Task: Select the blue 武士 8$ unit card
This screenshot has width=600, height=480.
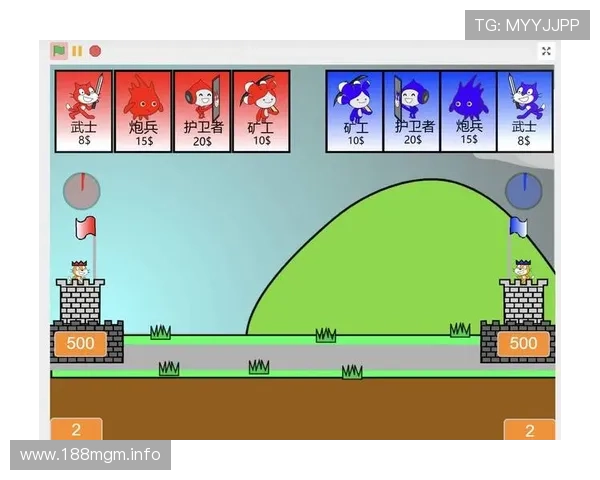Action: [x=525, y=110]
